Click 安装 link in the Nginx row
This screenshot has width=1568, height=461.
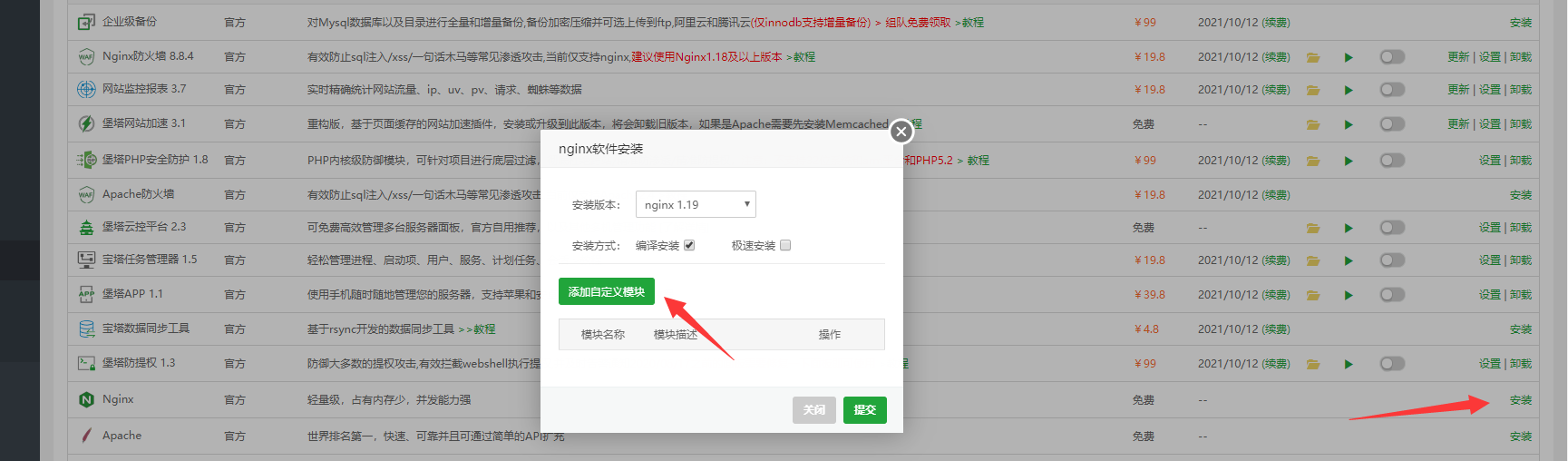pyautogui.click(x=1521, y=400)
